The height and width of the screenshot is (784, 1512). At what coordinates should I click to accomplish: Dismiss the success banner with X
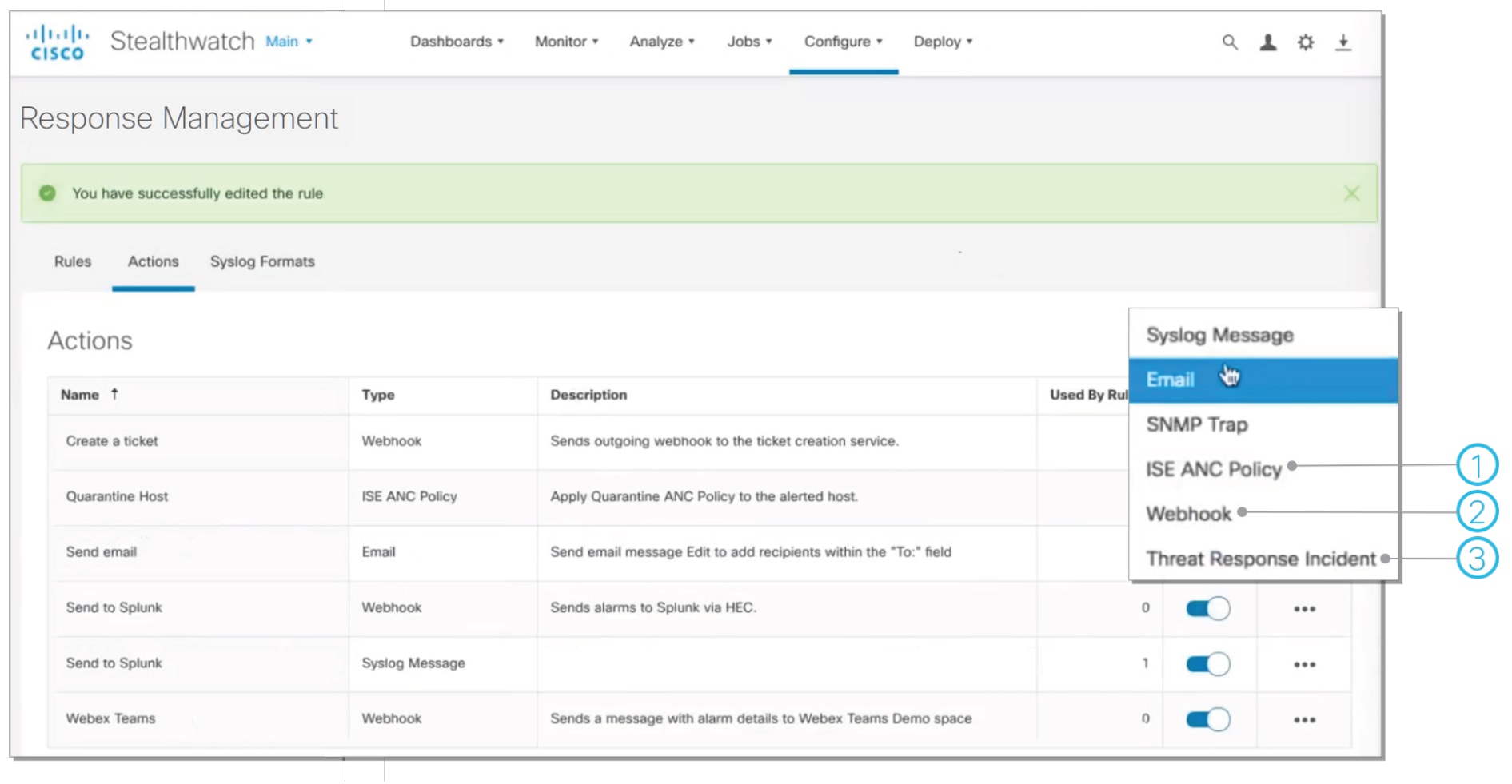coord(1351,193)
